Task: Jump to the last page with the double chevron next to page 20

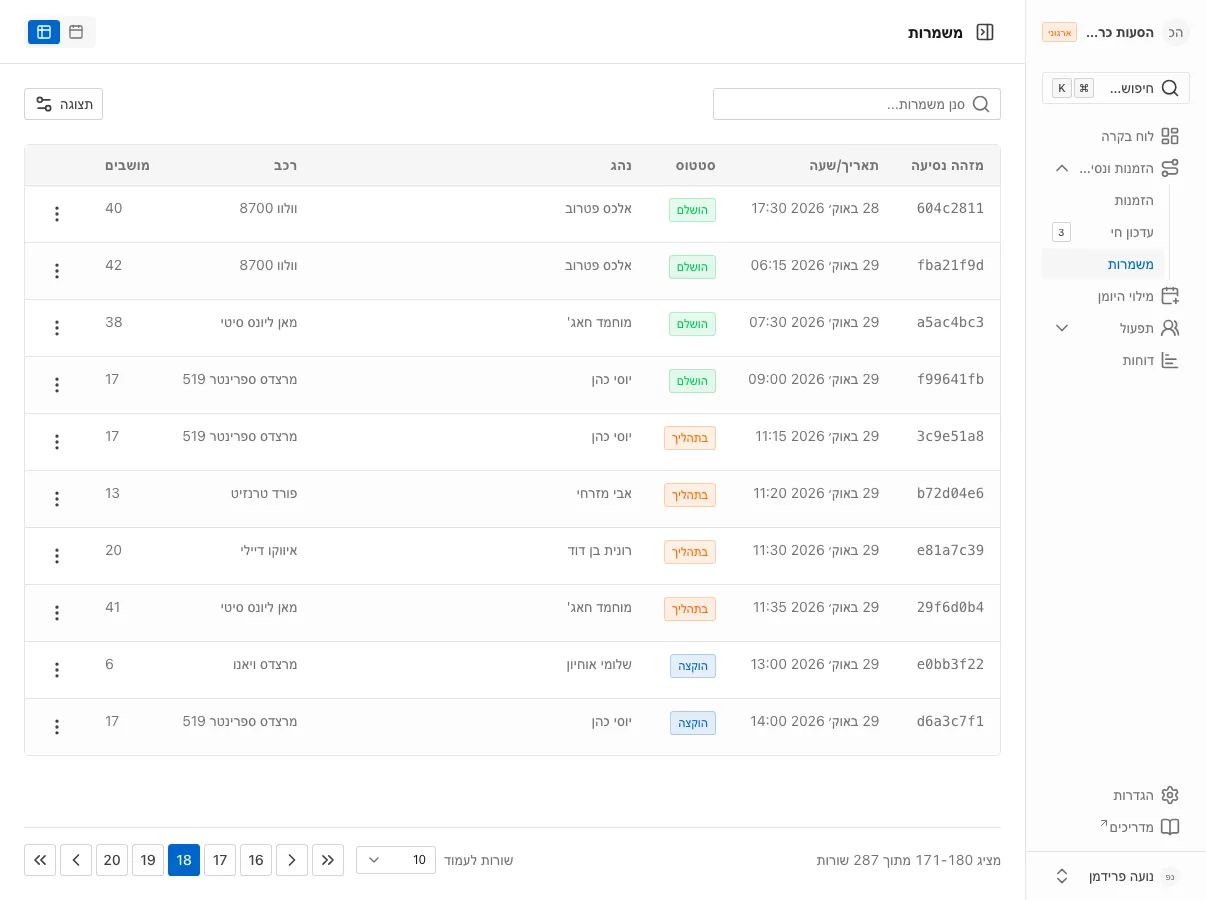Action: (x=40, y=860)
